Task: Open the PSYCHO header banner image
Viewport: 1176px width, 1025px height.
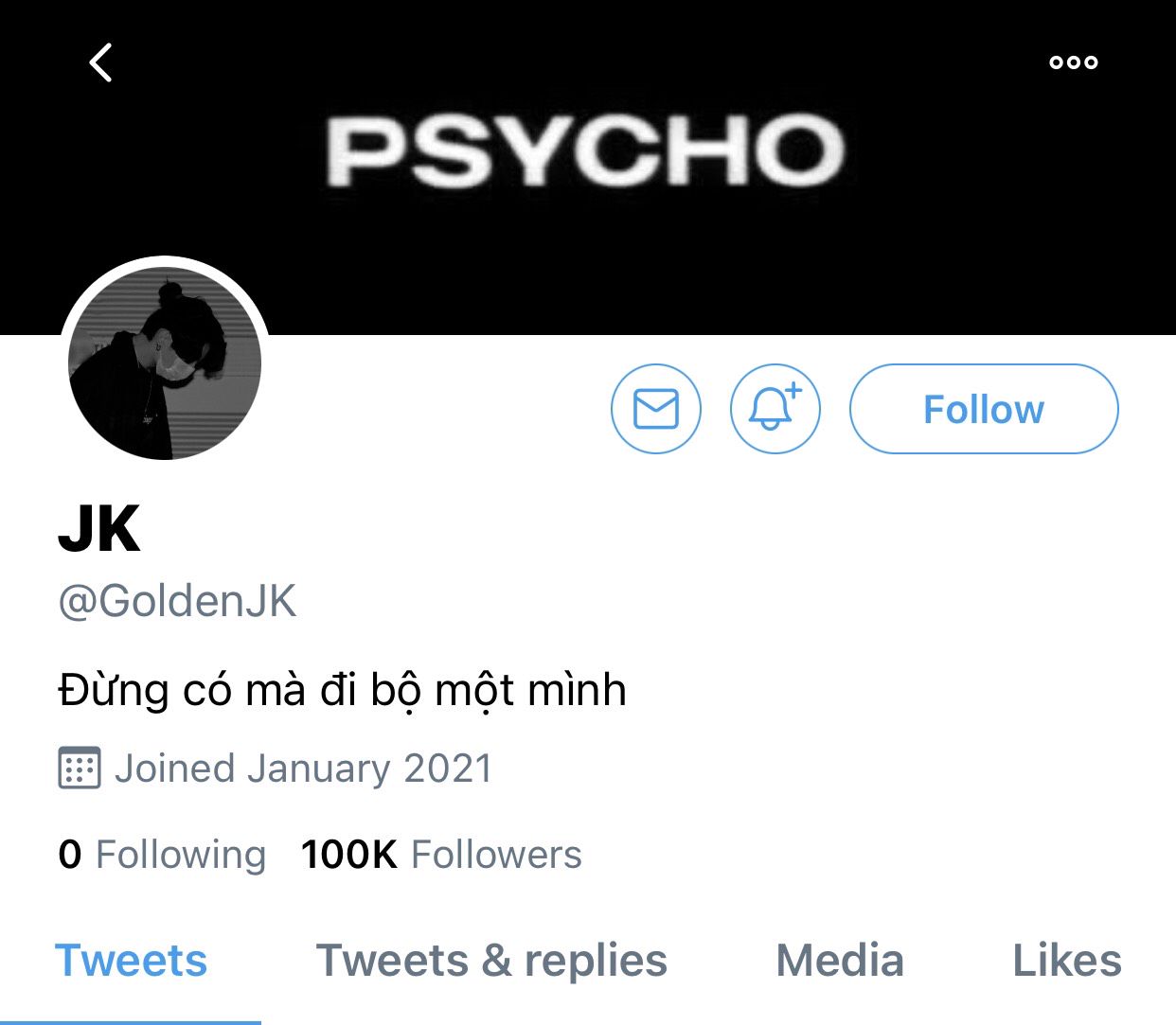Action: (587, 151)
